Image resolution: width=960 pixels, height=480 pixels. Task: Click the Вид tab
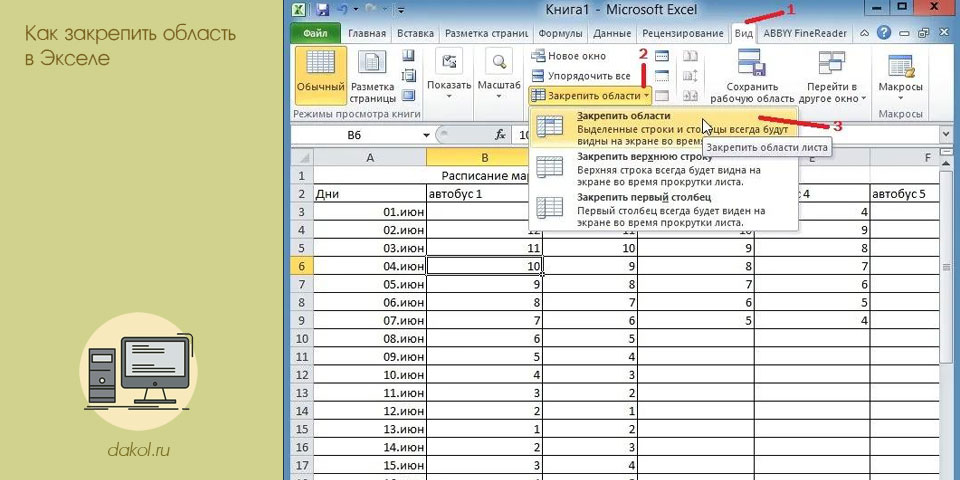[743, 34]
